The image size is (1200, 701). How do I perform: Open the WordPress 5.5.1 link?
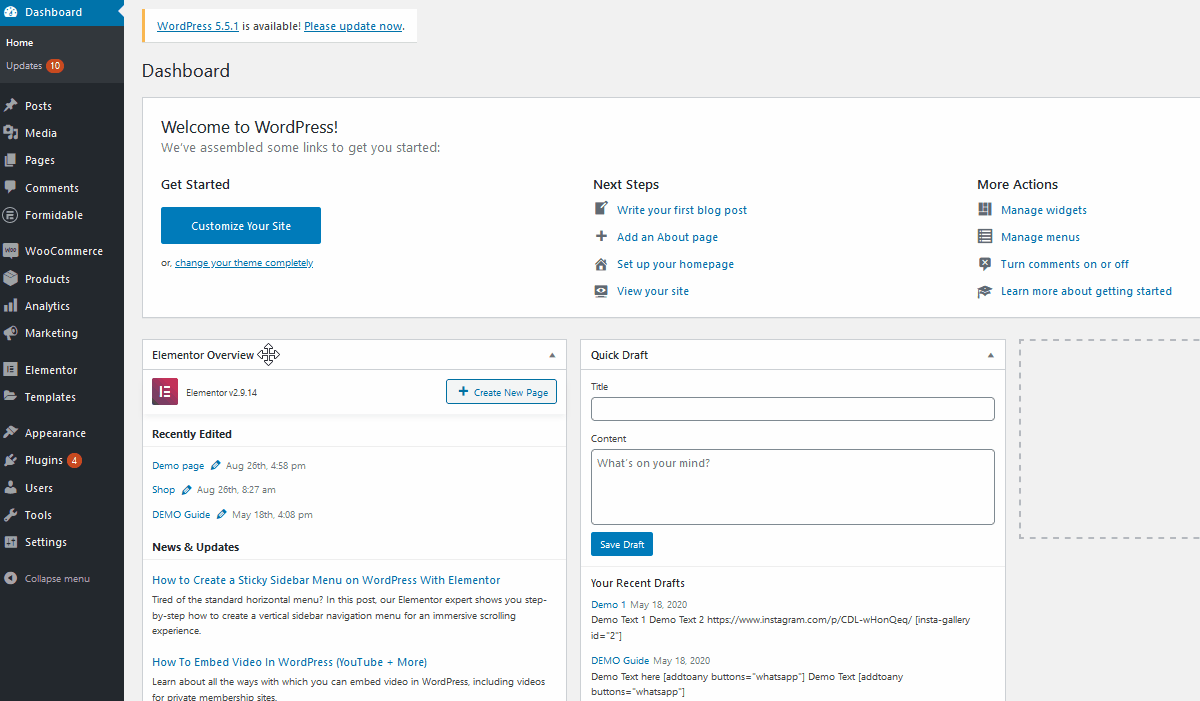198,26
